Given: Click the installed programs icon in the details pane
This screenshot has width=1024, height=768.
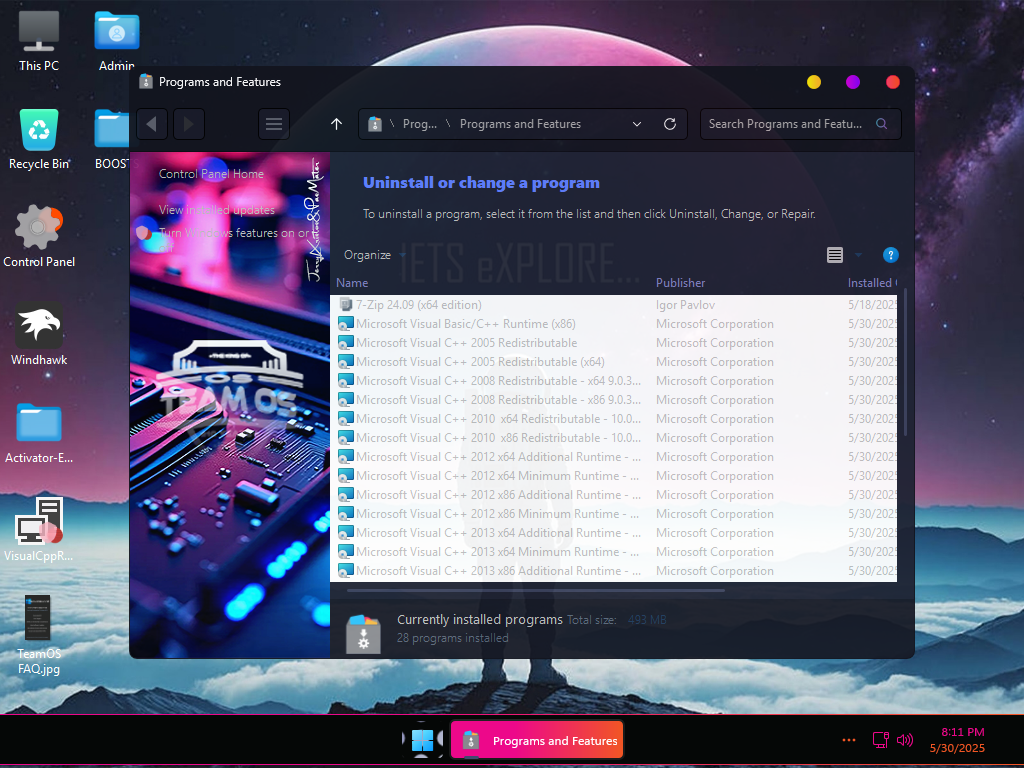Looking at the screenshot, I should 363,632.
